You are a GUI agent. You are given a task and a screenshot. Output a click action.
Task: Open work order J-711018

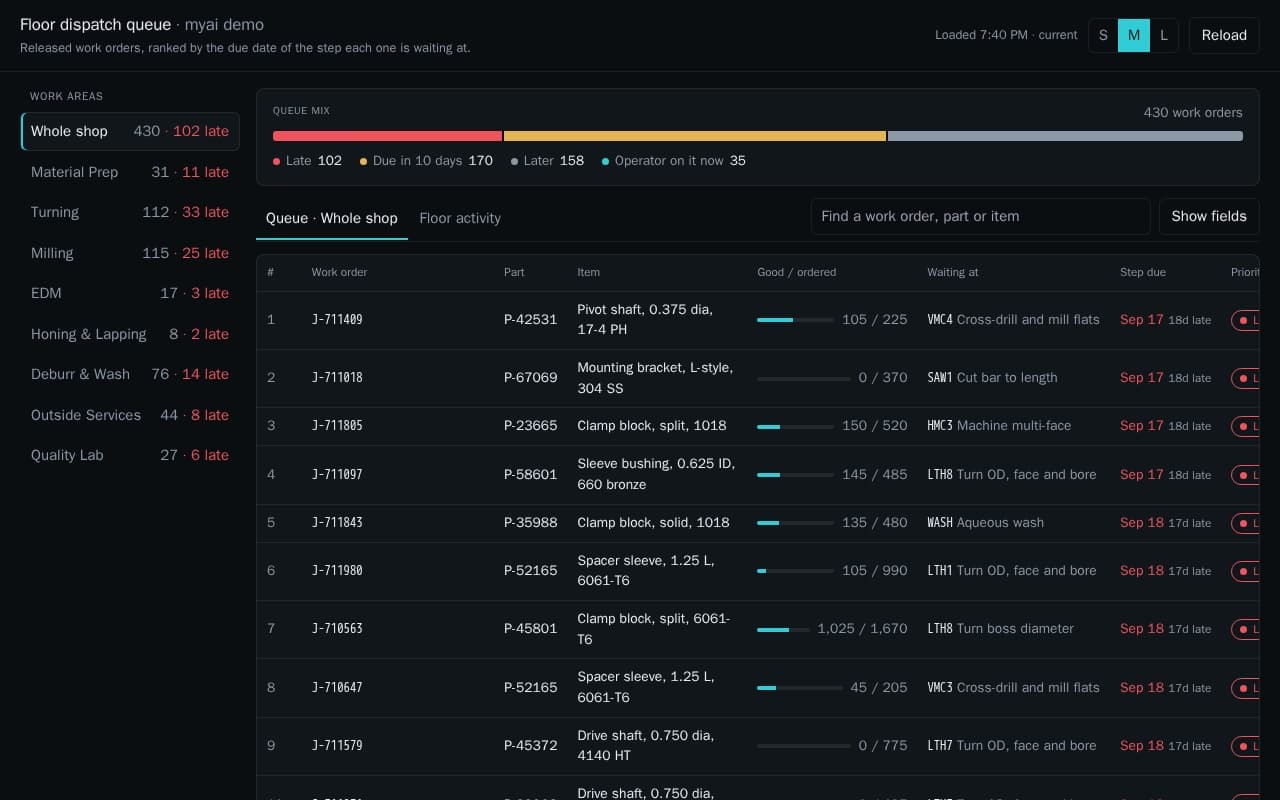point(337,378)
